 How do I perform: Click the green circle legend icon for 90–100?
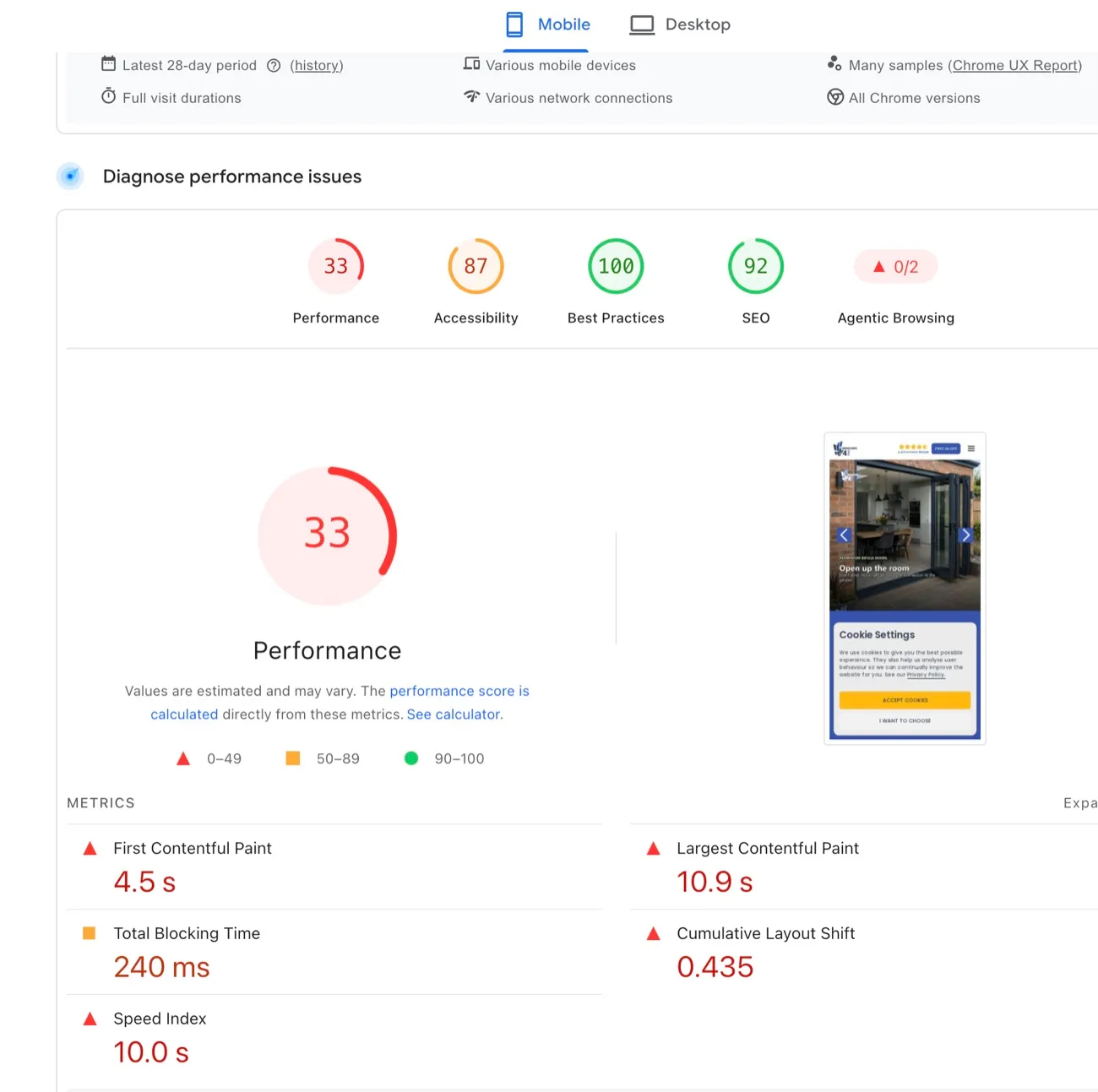pos(411,758)
